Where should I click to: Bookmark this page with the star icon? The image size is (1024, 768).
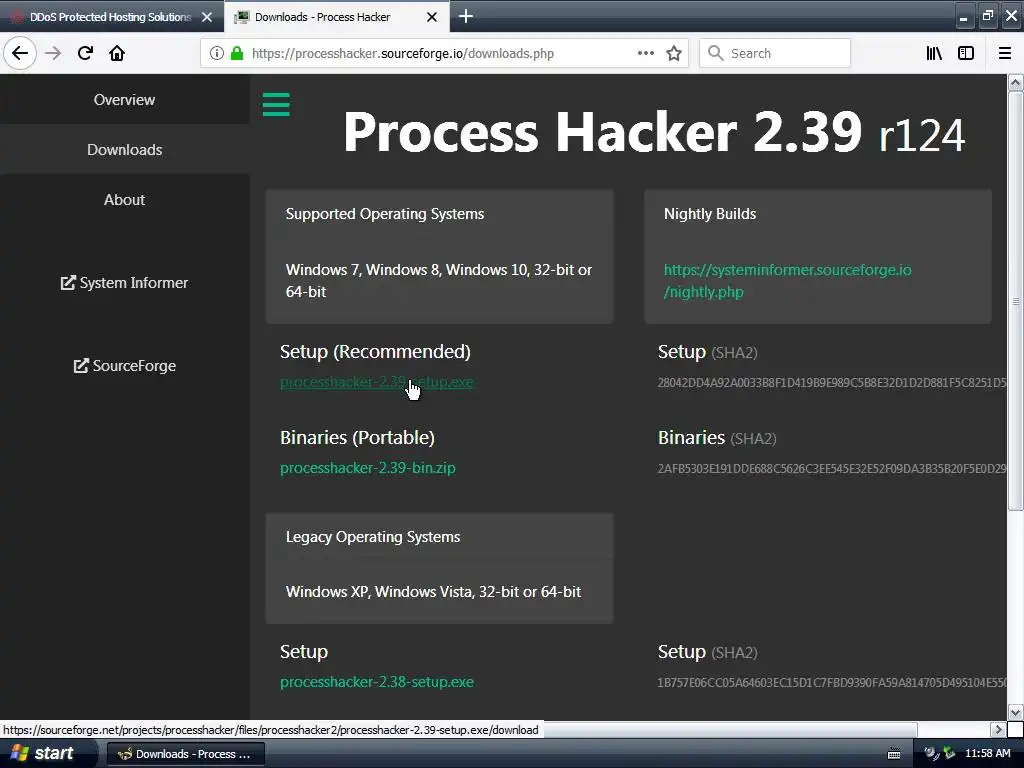tap(674, 53)
